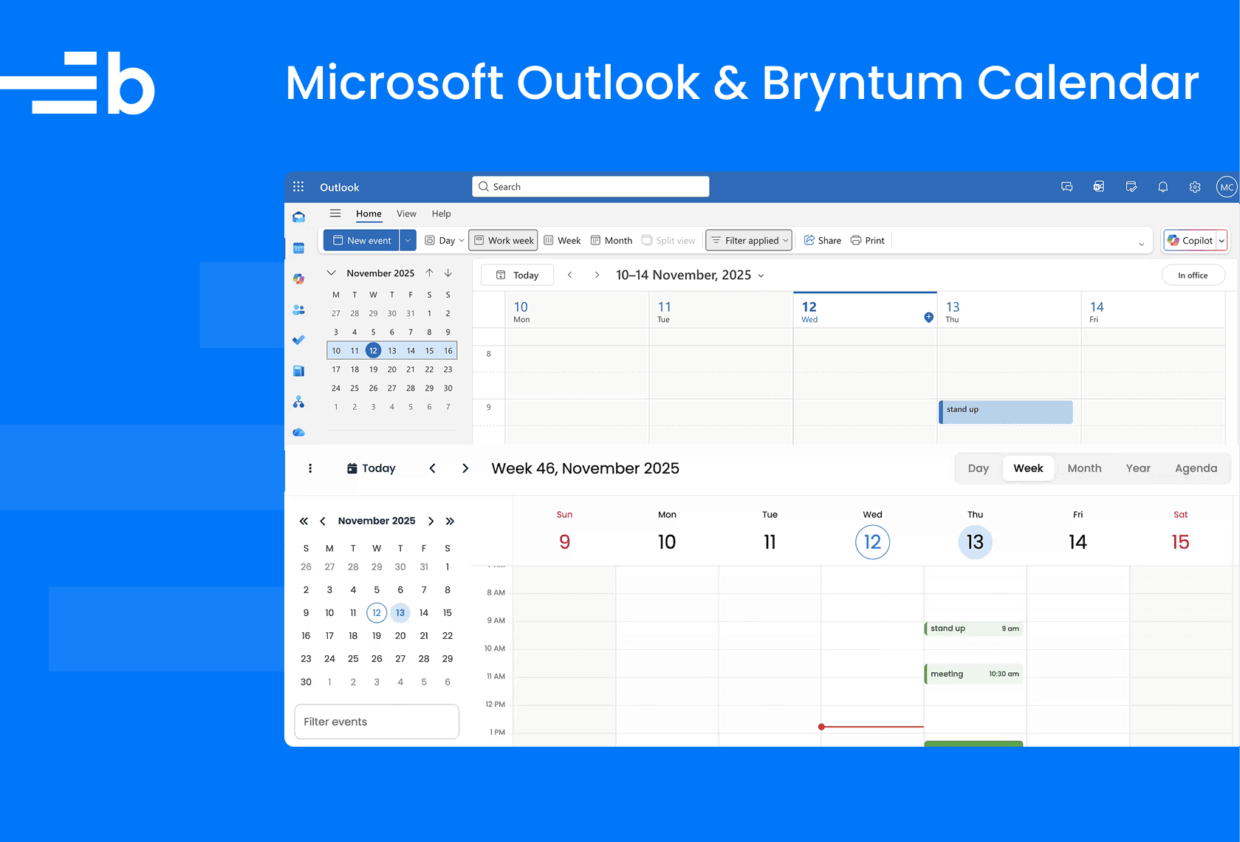Screen dimensions: 1240x842
Task: Open Outlook settings gear
Action: 1194,187
